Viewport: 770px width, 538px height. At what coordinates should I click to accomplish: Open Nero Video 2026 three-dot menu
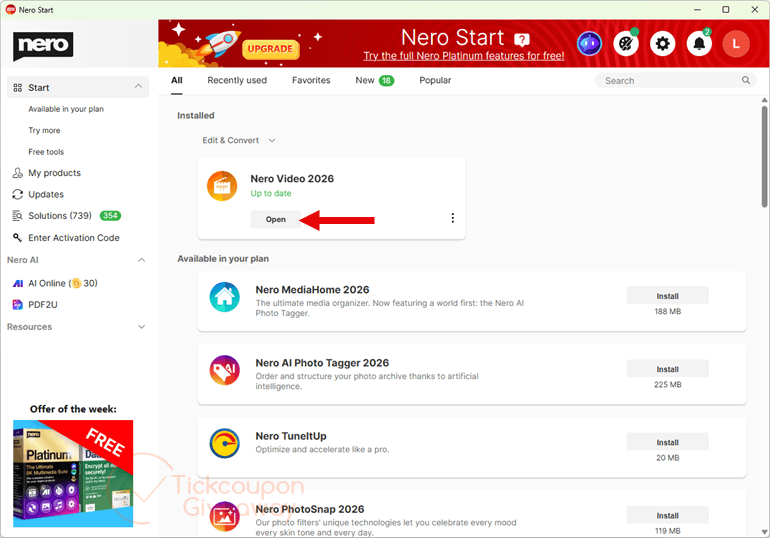tap(452, 218)
